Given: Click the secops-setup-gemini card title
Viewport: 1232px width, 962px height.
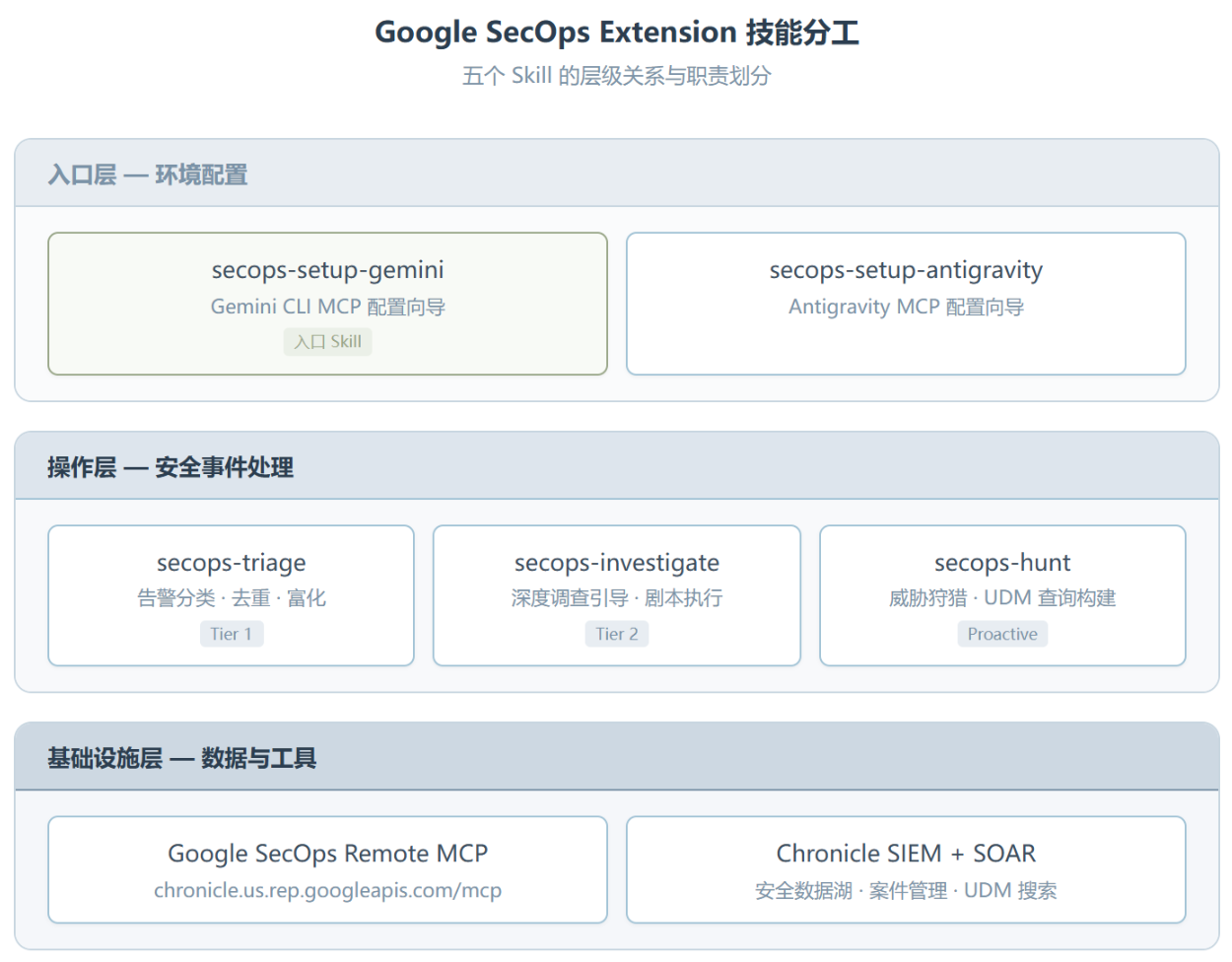Looking at the screenshot, I should point(327,270).
